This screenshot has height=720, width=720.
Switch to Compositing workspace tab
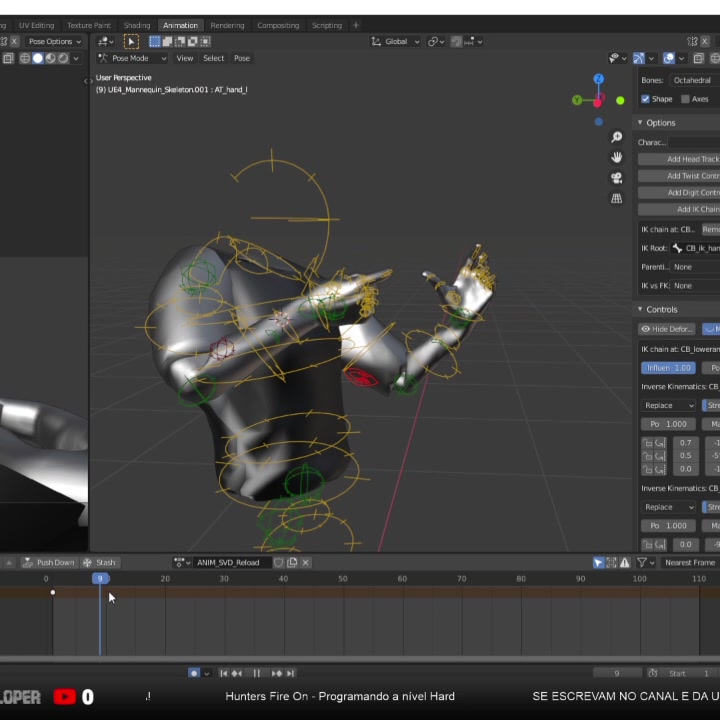(x=278, y=25)
